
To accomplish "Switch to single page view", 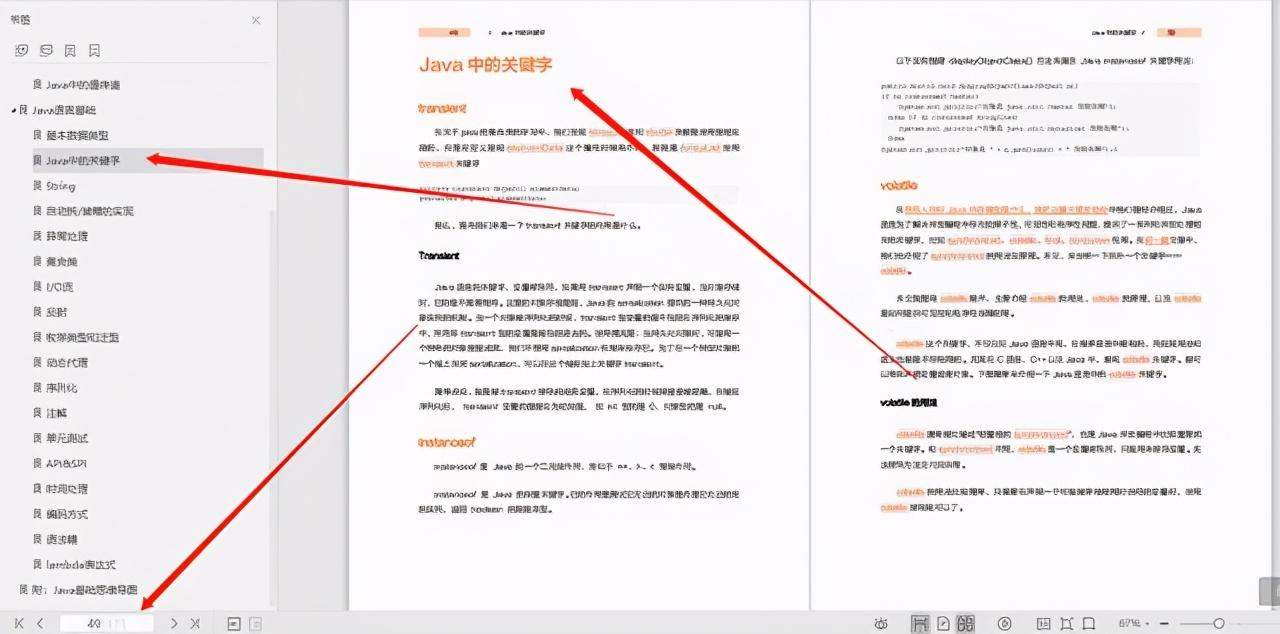I will tap(943, 623).
